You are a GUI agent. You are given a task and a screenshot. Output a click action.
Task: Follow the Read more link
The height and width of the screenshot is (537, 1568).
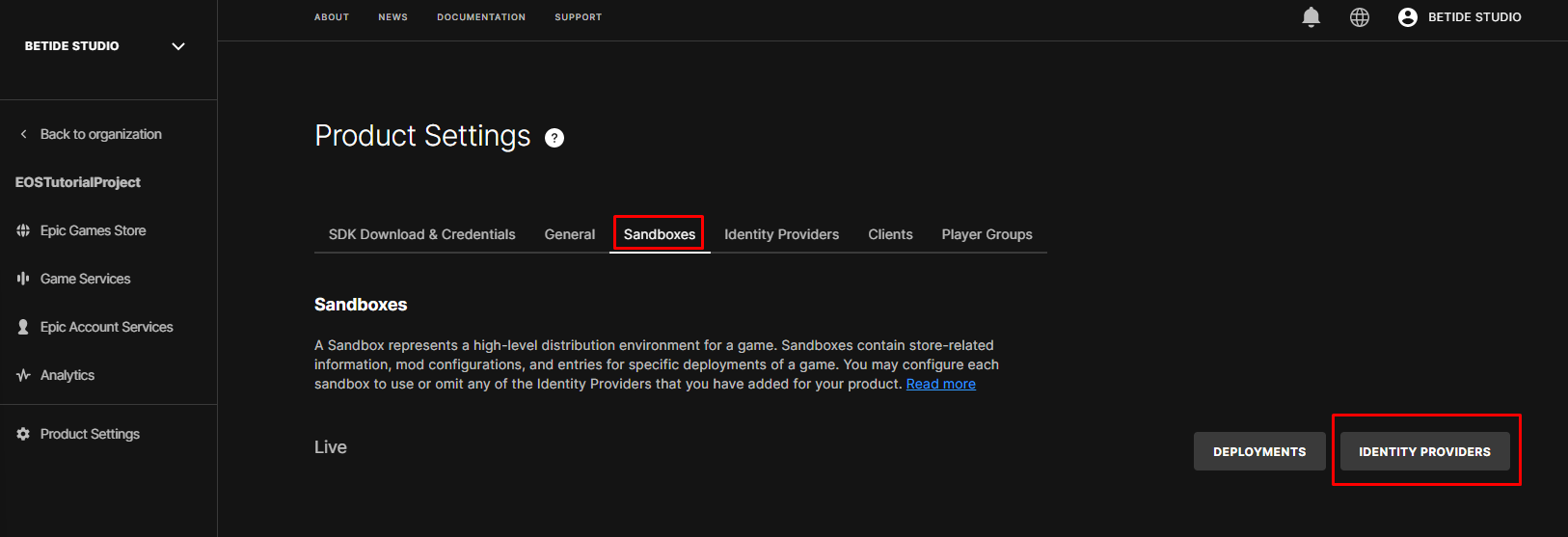coord(940,384)
